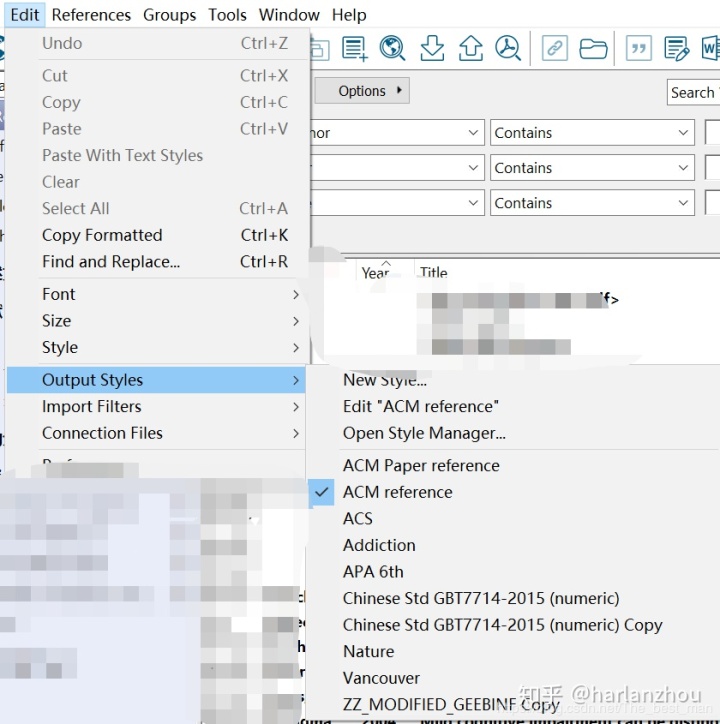Click the Find Full Text PDF icon
This screenshot has width=720, height=724.
(x=508, y=48)
